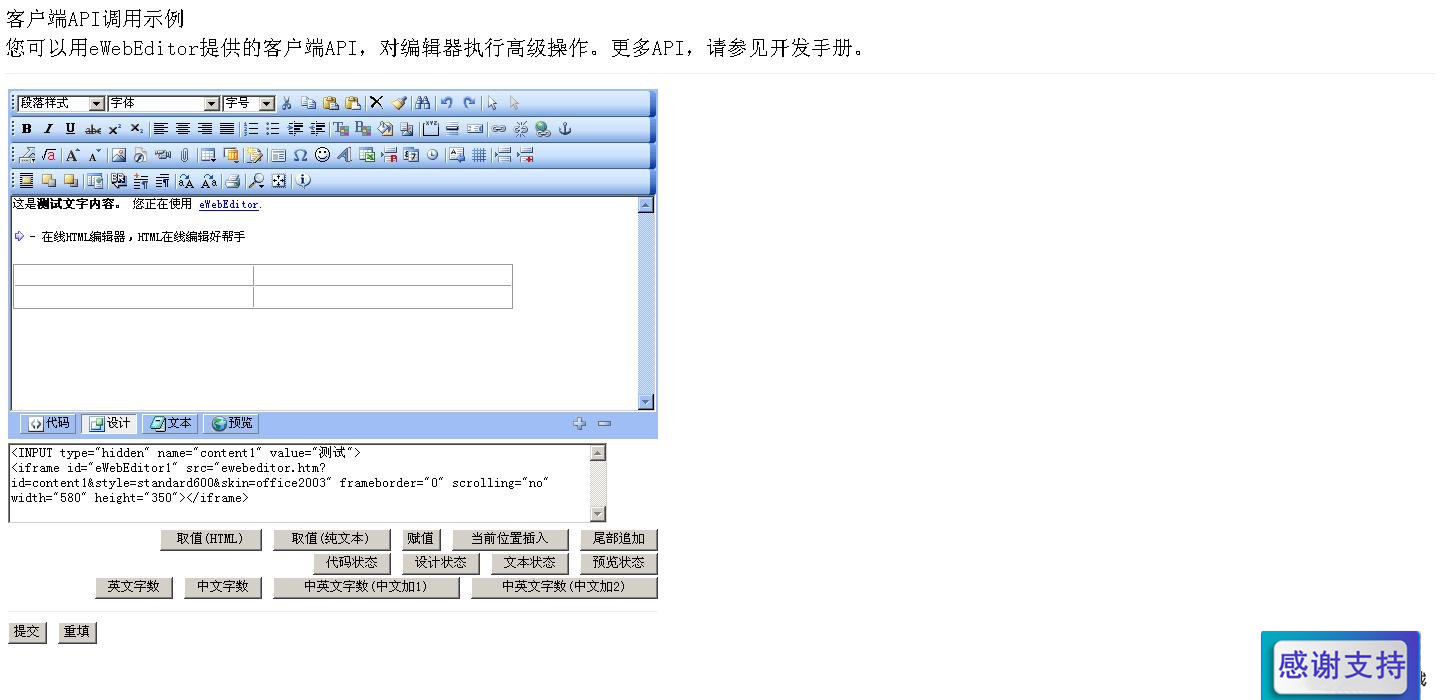Click the 赋值 button
This screenshot has height=700, width=1440.
tap(421, 539)
